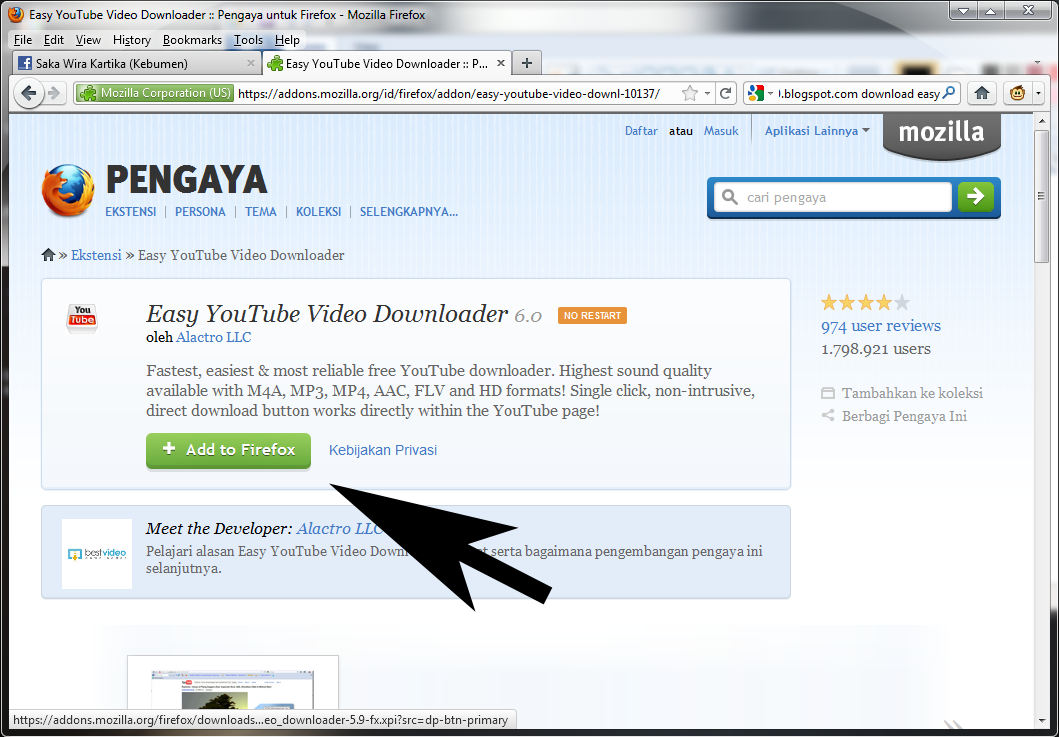This screenshot has height=737, width=1059.
Task: Open the PERSONA category link
Action: [x=200, y=211]
